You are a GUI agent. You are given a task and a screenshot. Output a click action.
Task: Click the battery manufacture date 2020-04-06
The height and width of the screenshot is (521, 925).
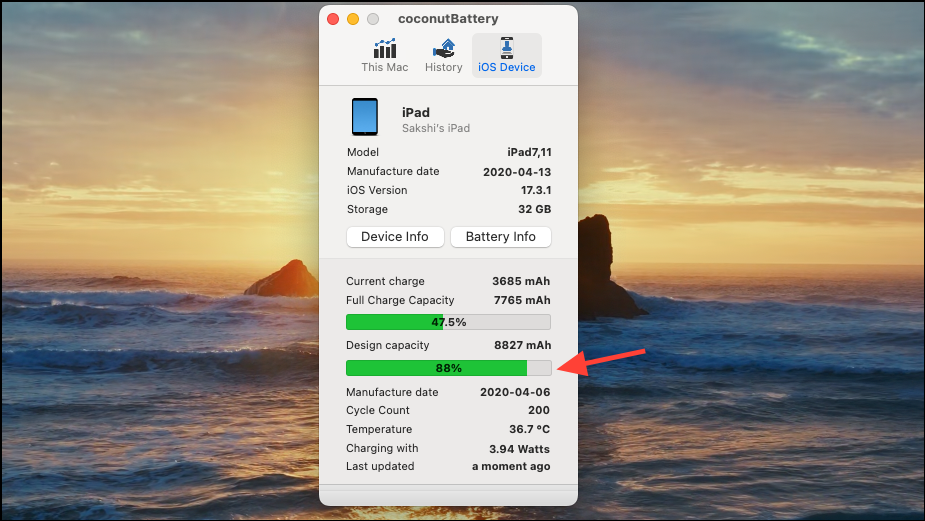[515, 392]
